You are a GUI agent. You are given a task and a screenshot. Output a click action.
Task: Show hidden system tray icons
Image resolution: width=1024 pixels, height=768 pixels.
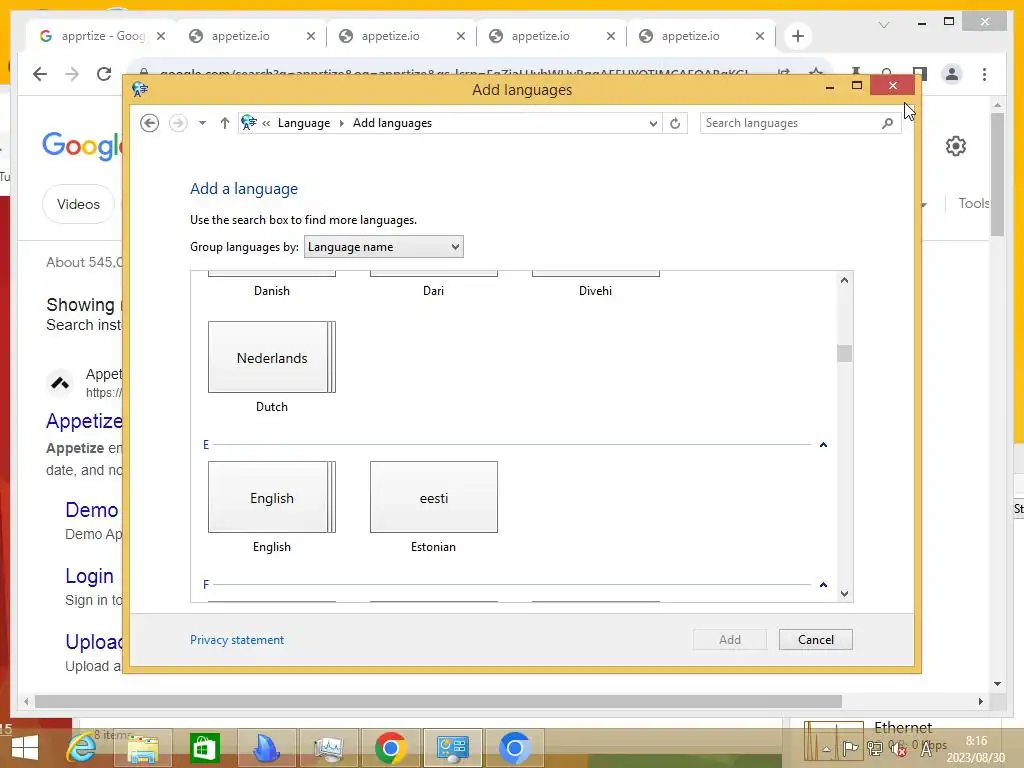pyautogui.click(x=827, y=750)
